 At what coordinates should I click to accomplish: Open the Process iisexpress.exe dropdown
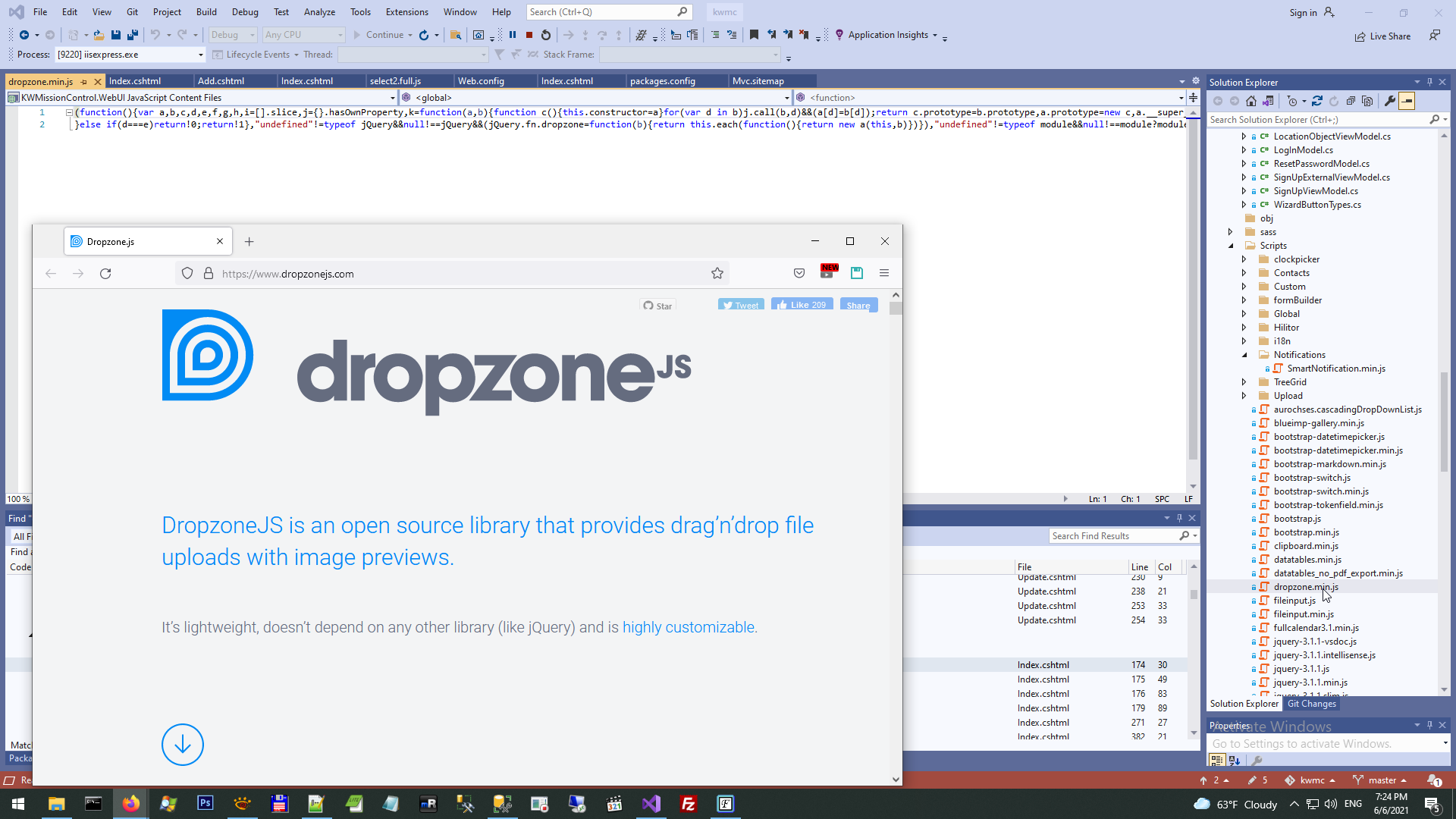tap(200, 55)
